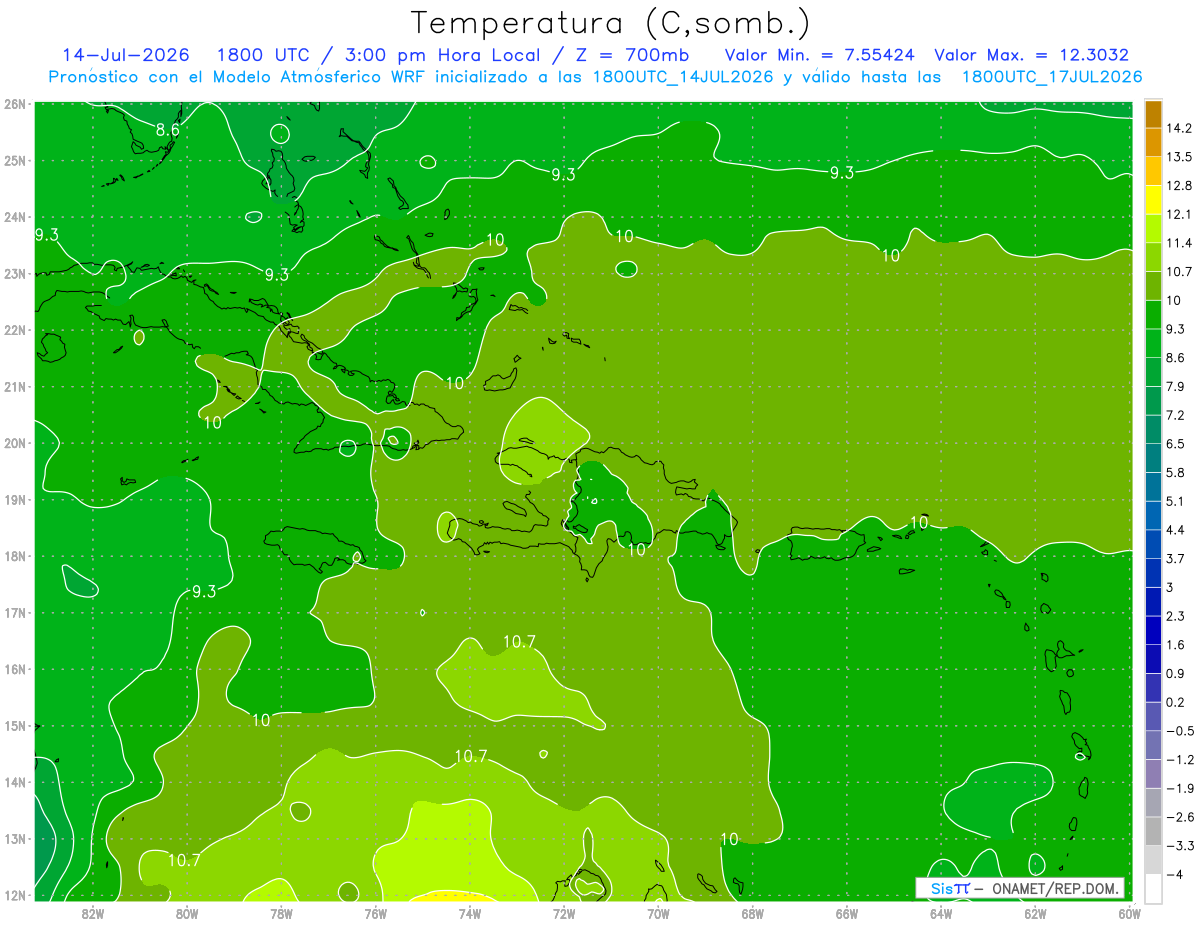The image size is (1200, 927).
Task: Click the legend value '14.2'
Action: (x=1178, y=128)
